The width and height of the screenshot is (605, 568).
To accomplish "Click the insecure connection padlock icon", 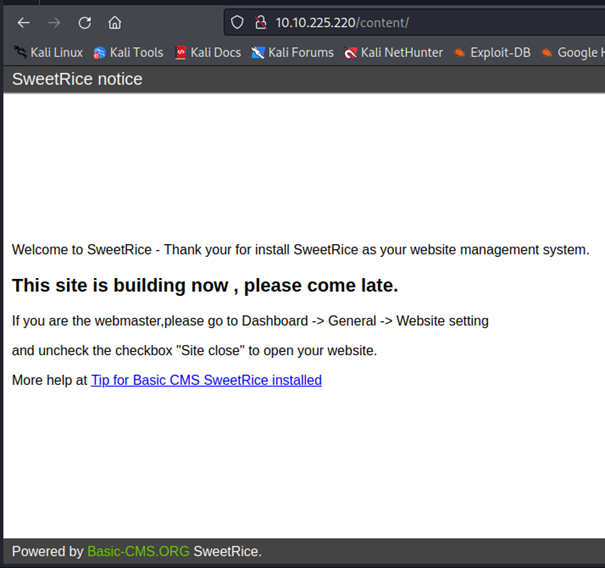I will (x=259, y=22).
